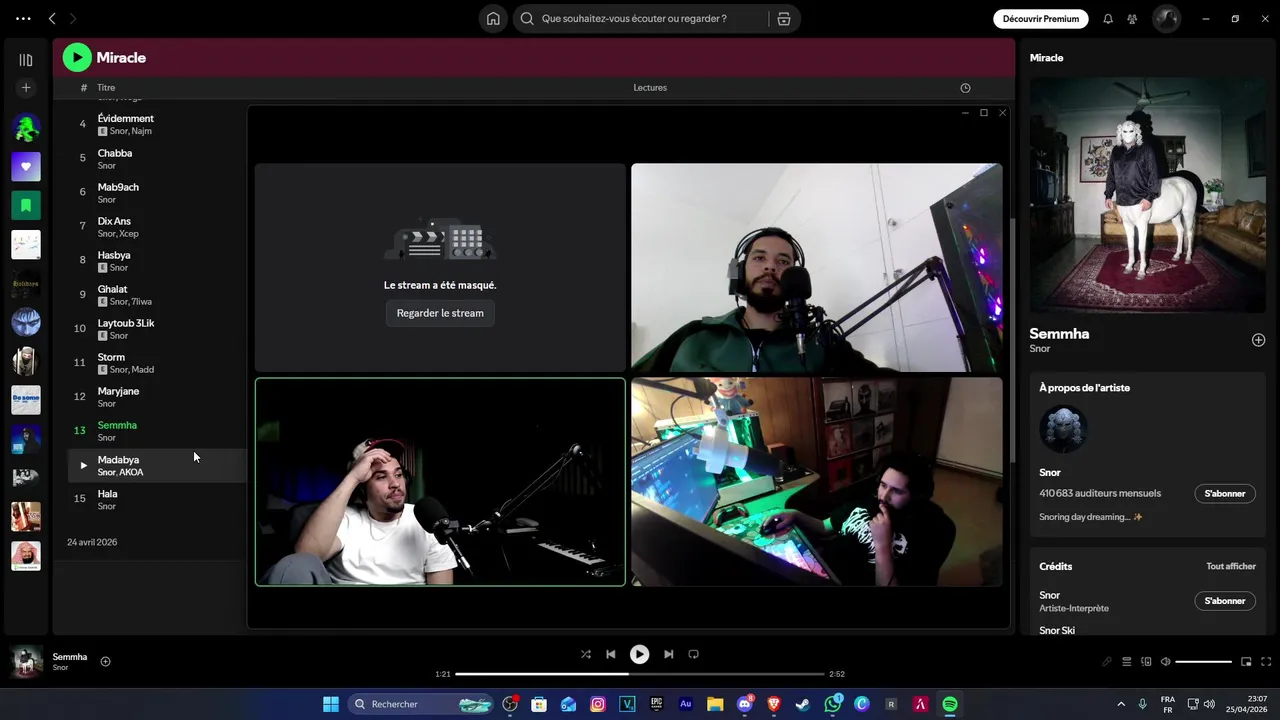Open the Friends activity icon in the top bar
The image size is (1280, 720).
point(1132,19)
